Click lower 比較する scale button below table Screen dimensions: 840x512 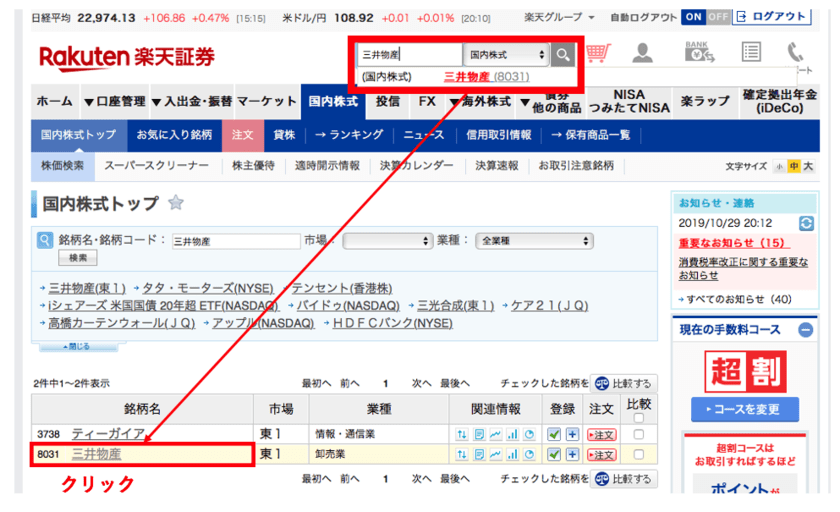coord(624,479)
